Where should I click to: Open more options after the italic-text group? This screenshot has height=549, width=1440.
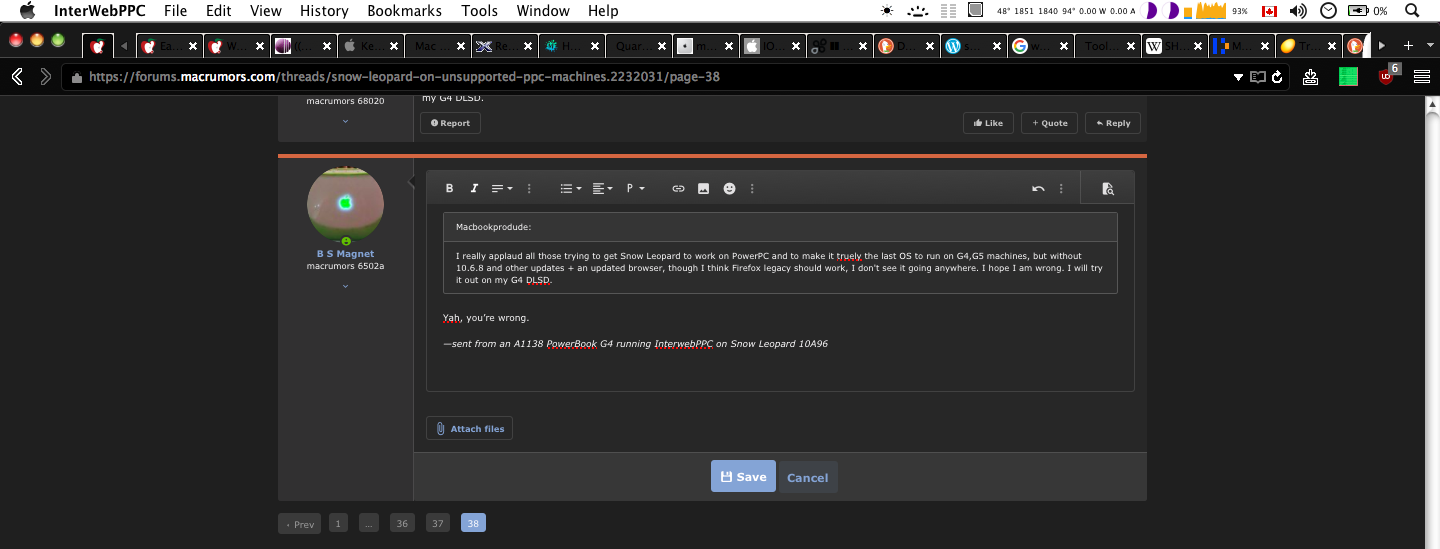(x=530, y=188)
